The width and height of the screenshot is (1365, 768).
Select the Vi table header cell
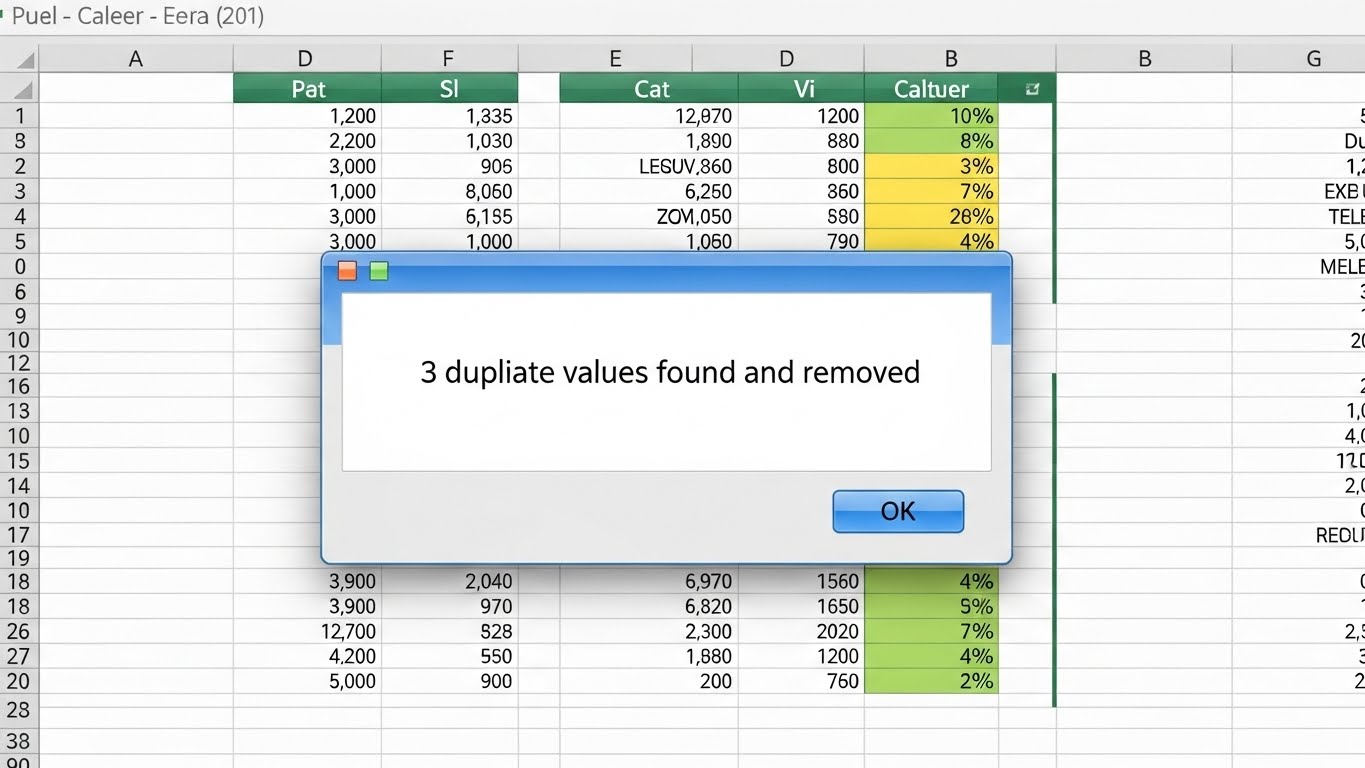(803, 89)
